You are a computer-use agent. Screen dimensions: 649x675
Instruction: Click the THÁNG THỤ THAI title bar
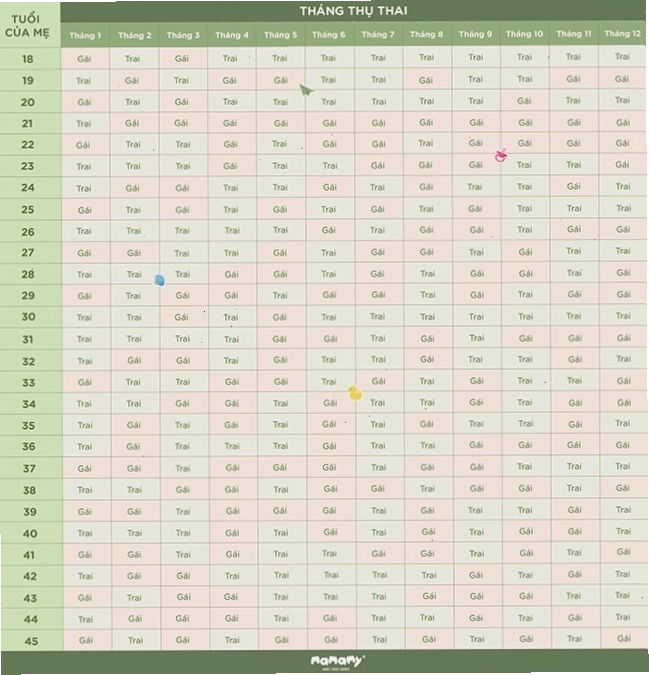[x=353, y=11]
